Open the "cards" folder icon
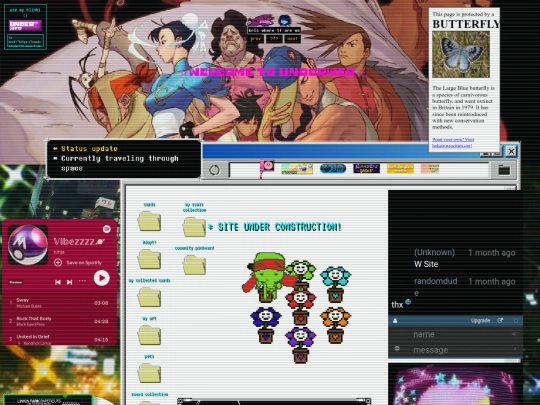 coord(149,221)
